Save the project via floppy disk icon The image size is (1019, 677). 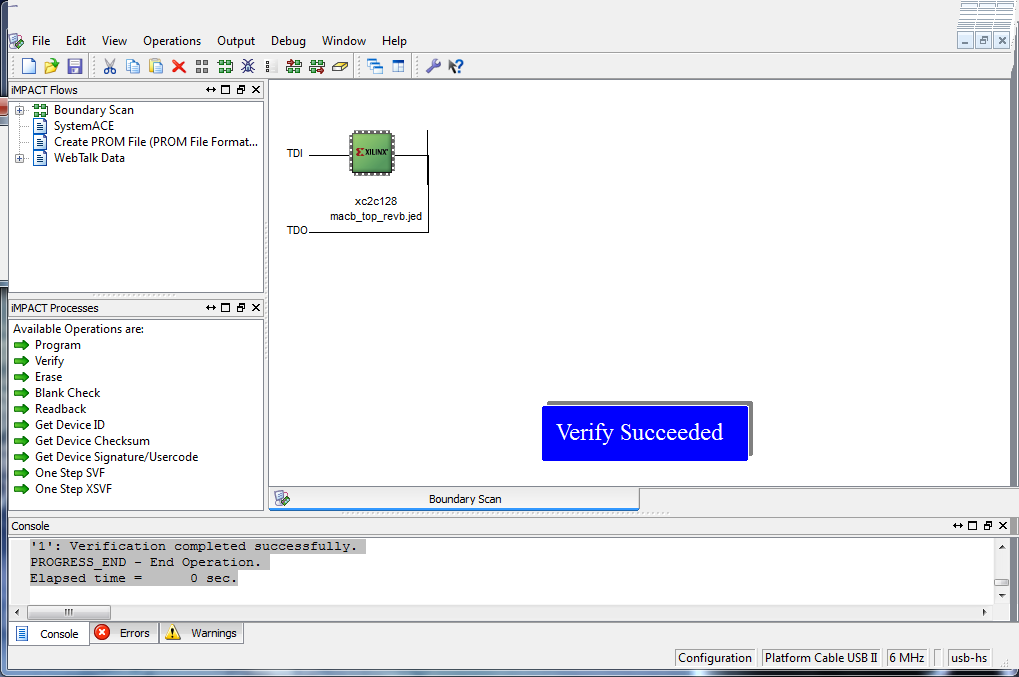point(75,66)
